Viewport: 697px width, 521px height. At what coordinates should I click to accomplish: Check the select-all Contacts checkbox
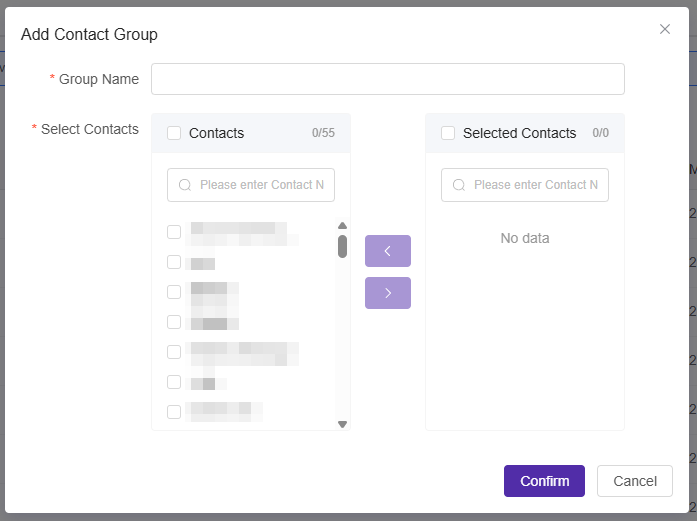pyautogui.click(x=174, y=133)
